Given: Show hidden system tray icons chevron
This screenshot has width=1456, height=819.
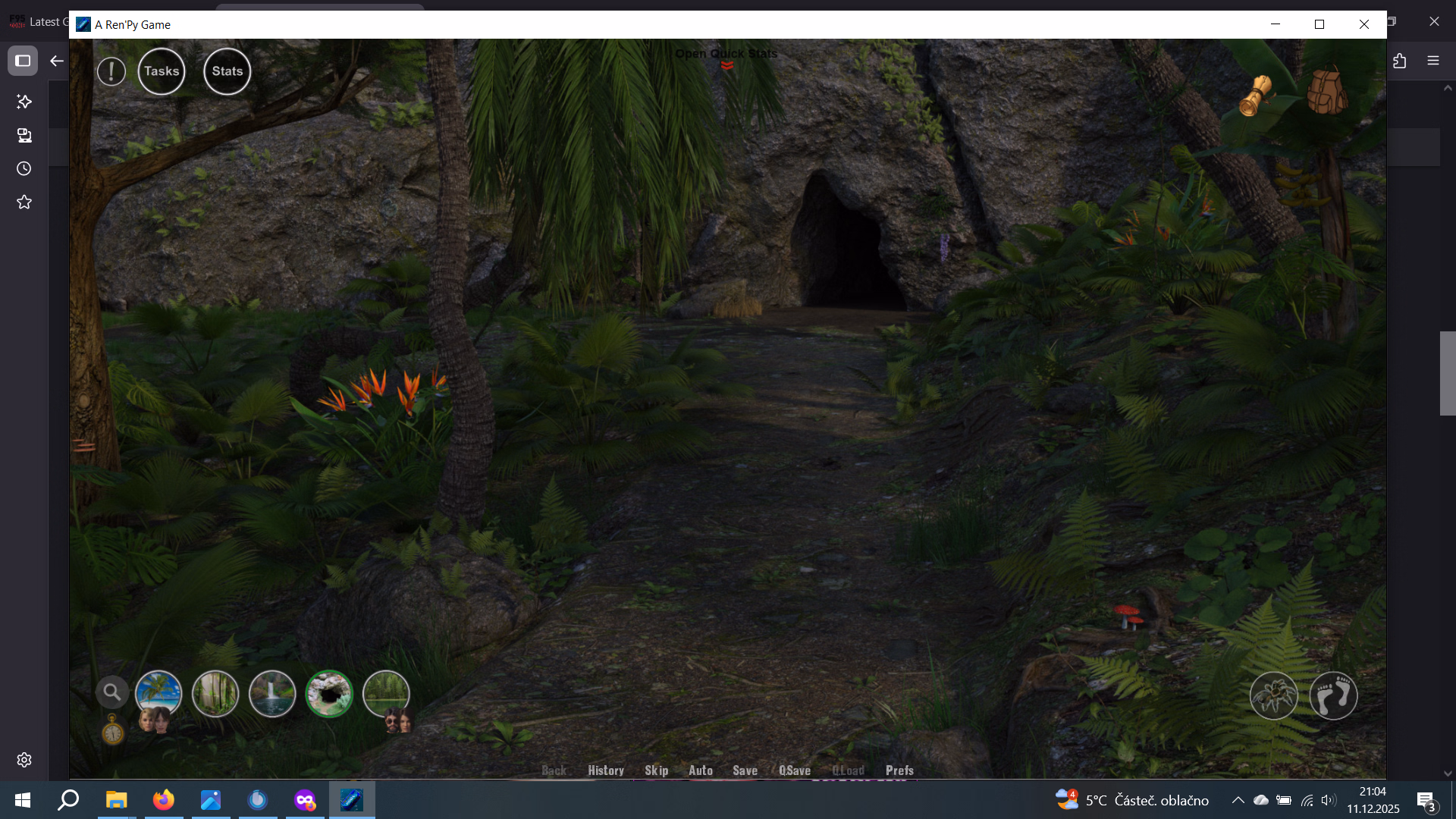Looking at the screenshot, I should coord(1238,800).
